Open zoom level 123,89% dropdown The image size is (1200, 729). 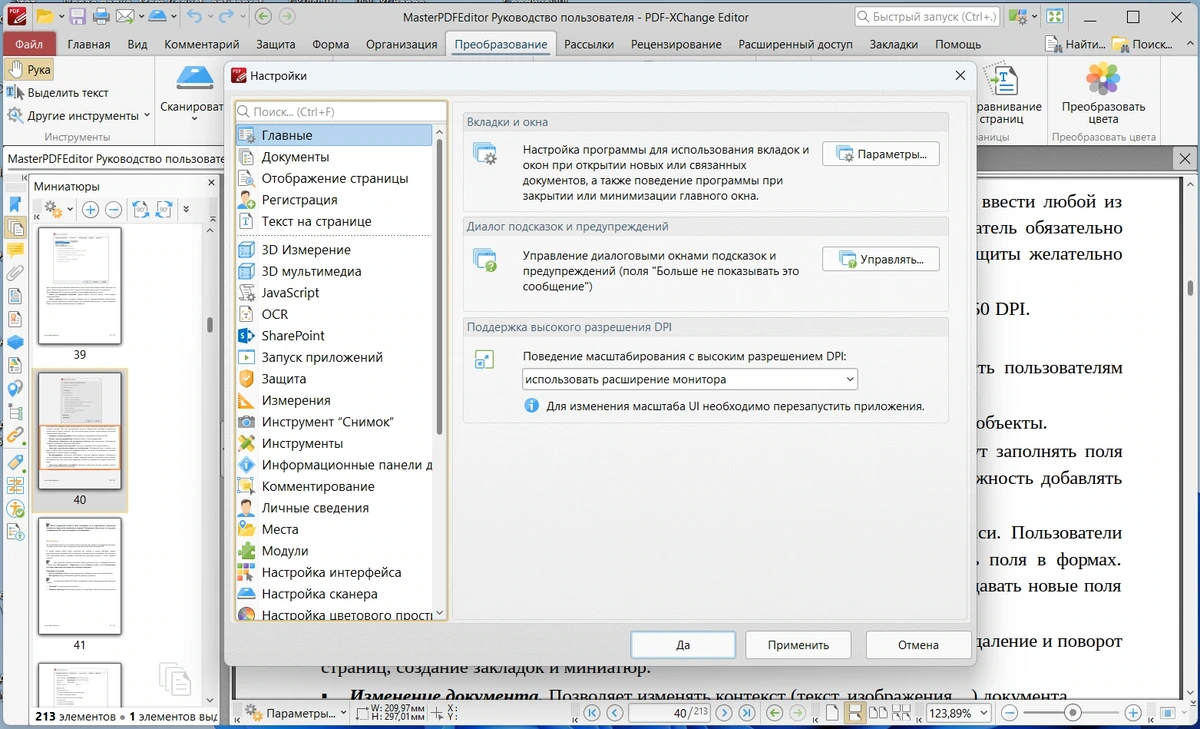coord(982,713)
